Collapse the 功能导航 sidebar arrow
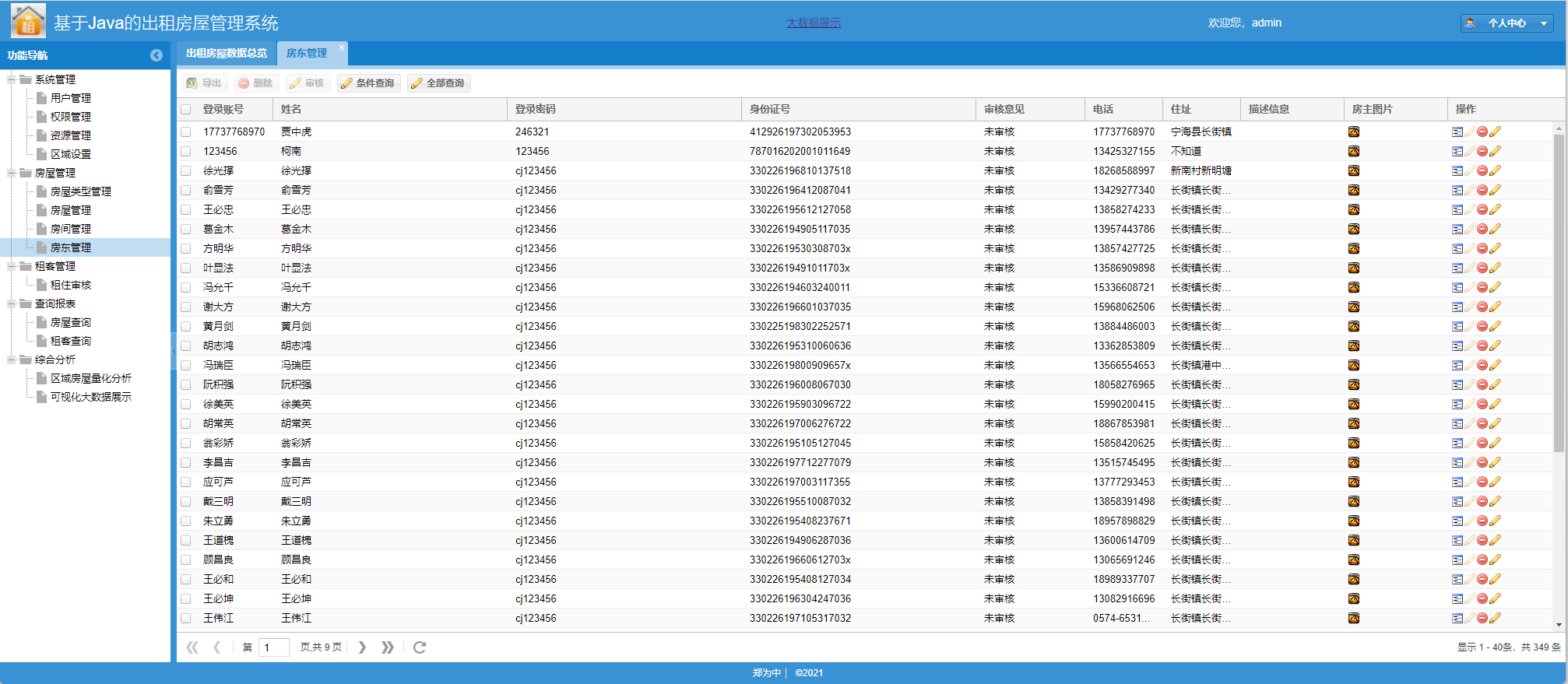 [x=156, y=55]
